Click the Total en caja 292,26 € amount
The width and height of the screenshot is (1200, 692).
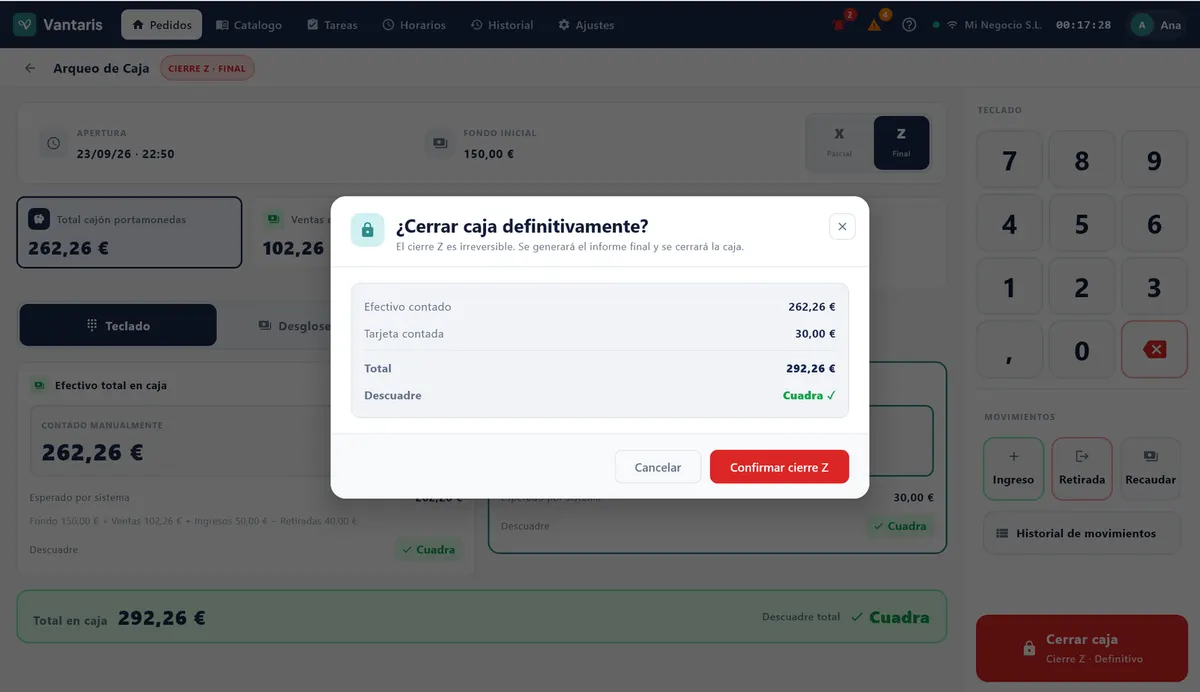pyautogui.click(x=162, y=618)
